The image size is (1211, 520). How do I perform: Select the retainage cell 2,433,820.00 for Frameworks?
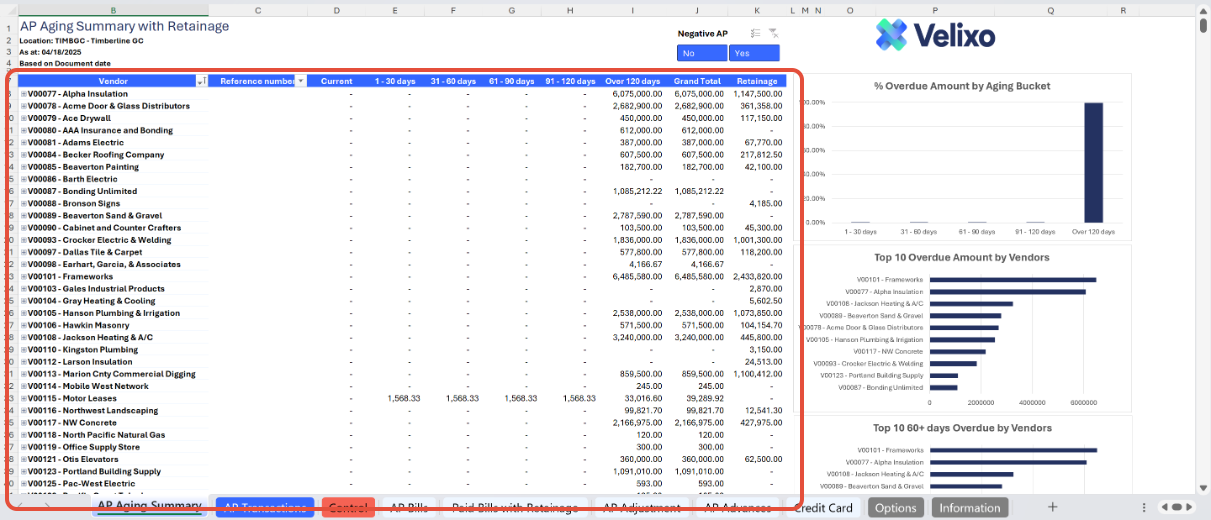click(x=757, y=277)
